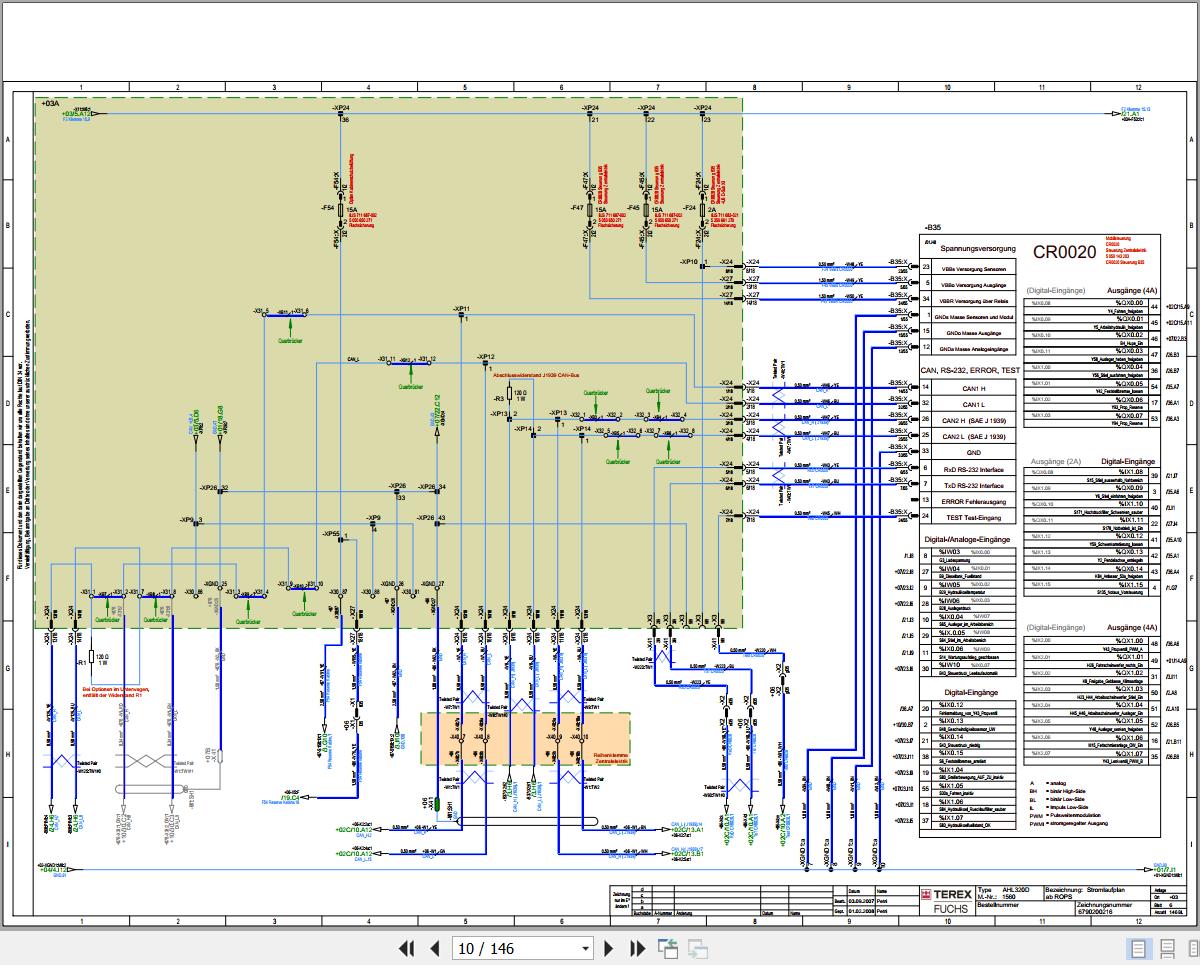Image resolution: width=1200 pixels, height=965 pixels.
Task: Go forward to the next view
Action: [697, 948]
